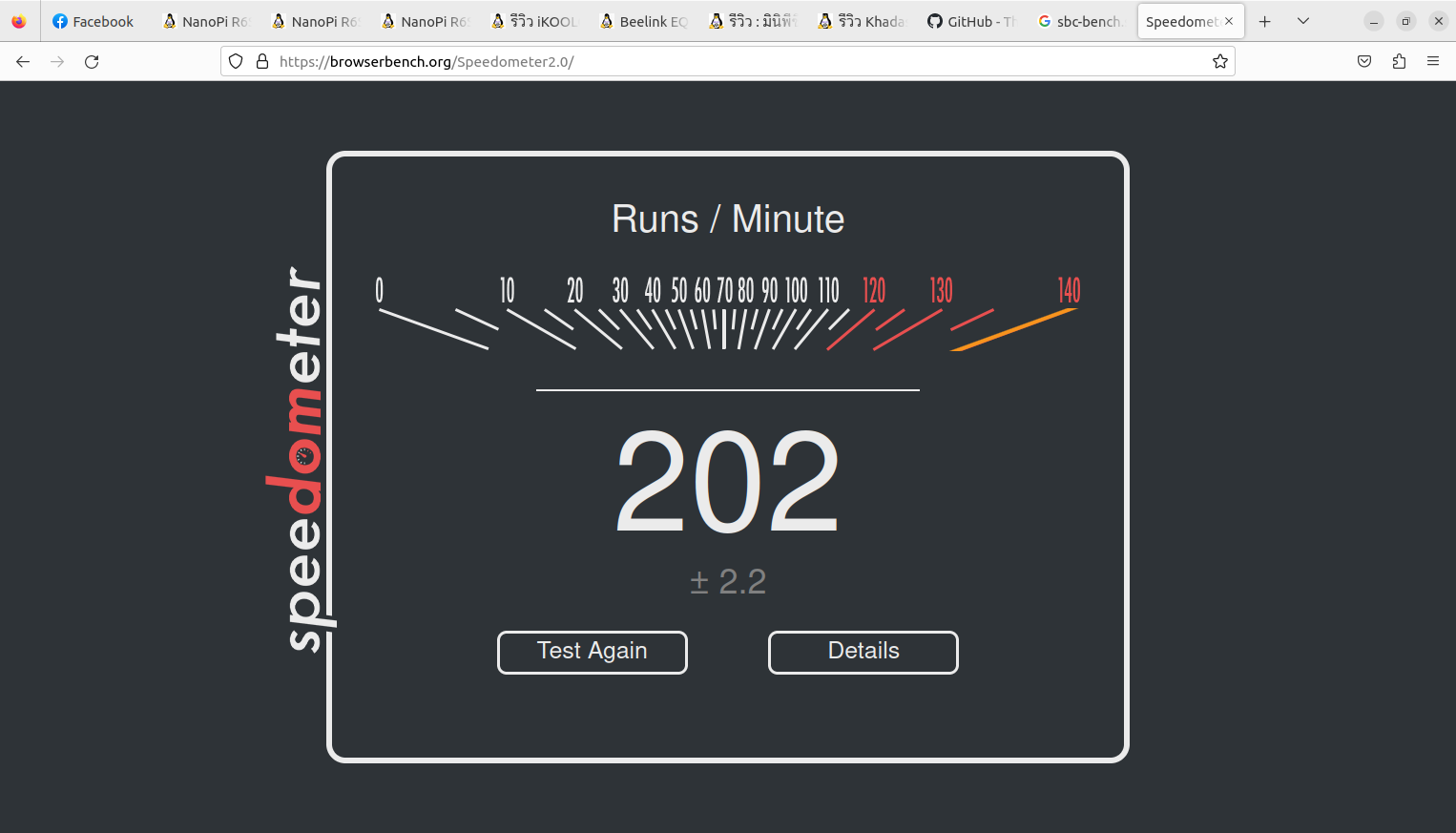Switch to the Beelink EQ tab
This screenshot has width=1456, height=833.
click(x=643, y=21)
